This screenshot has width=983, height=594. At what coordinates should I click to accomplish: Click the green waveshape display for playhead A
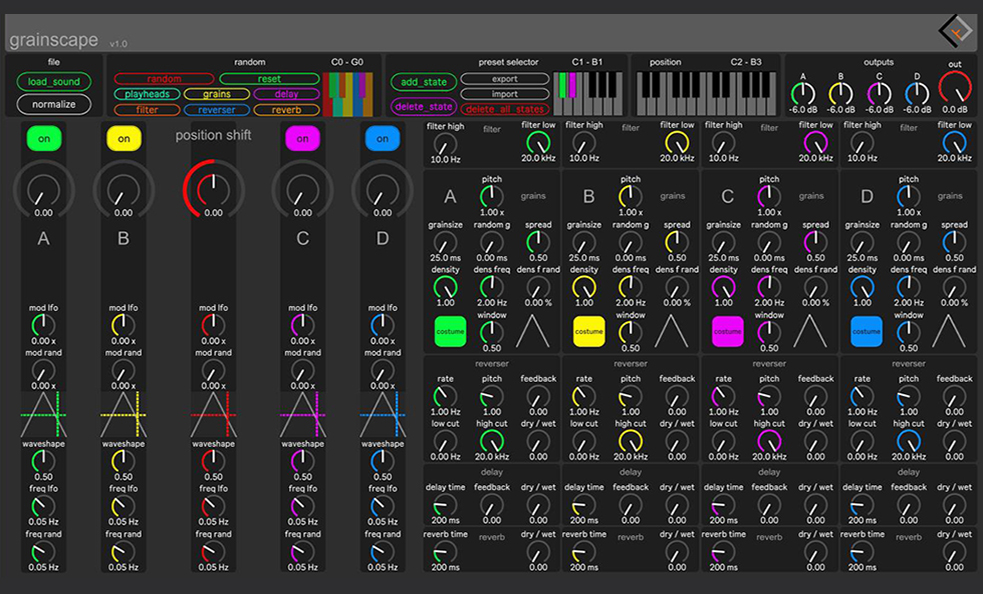tap(43, 413)
